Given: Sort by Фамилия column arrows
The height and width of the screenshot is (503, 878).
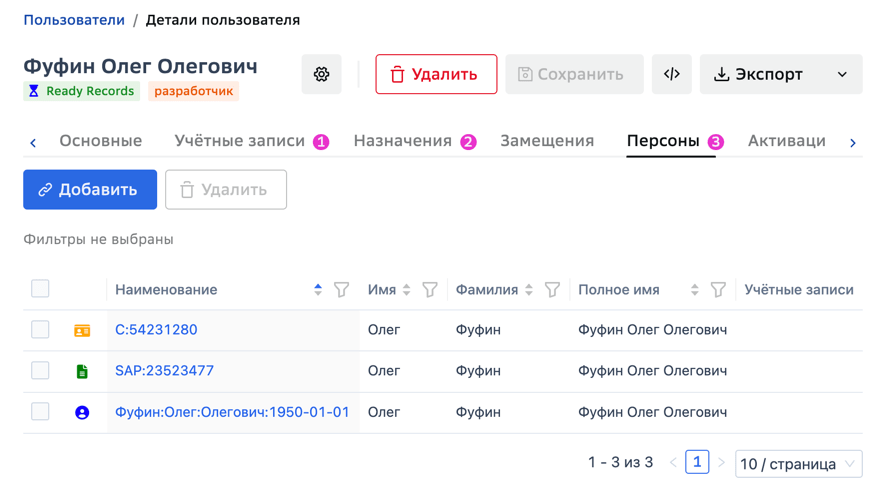Looking at the screenshot, I should coord(529,290).
